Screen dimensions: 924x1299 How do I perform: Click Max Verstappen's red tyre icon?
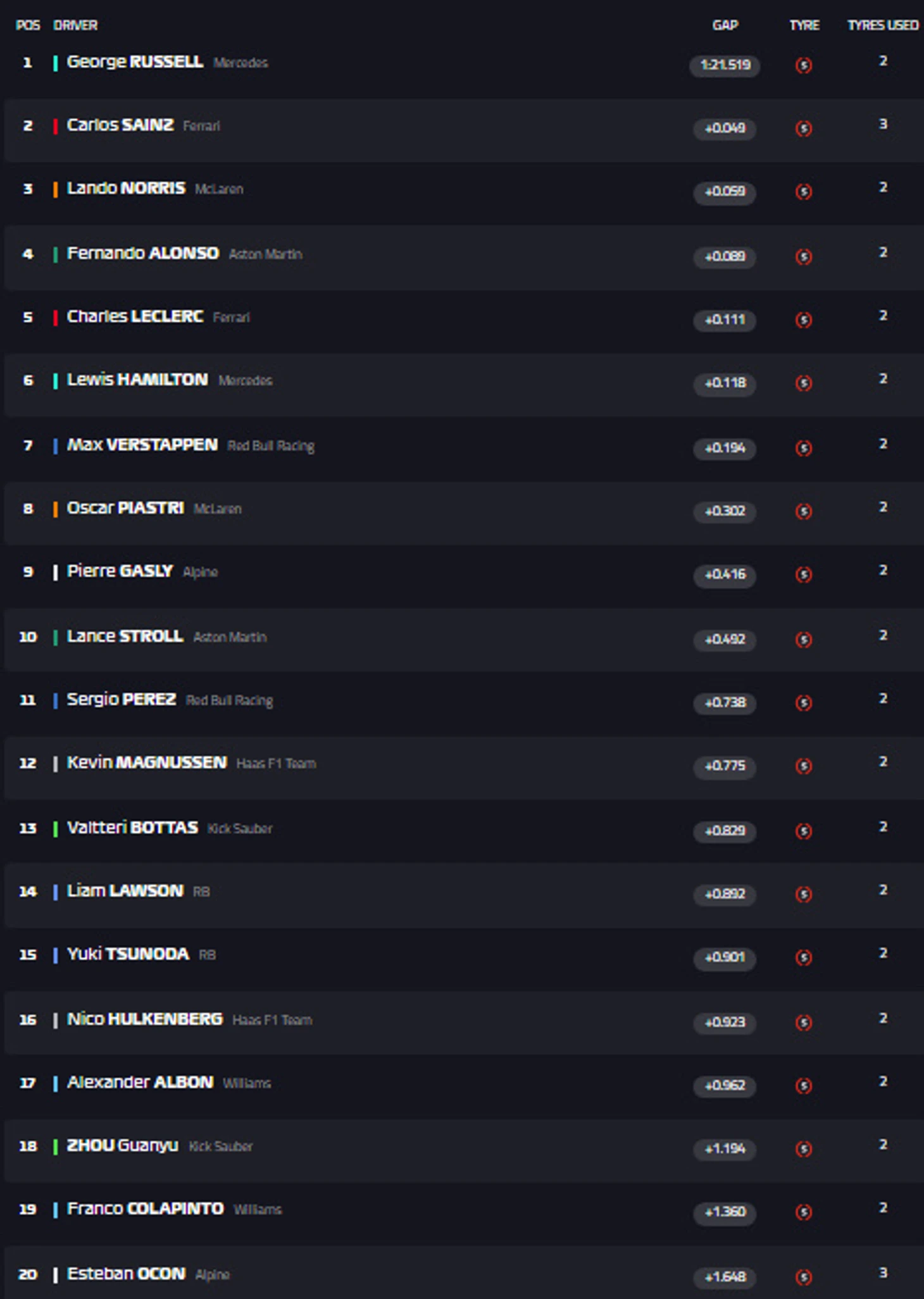(804, 448)
